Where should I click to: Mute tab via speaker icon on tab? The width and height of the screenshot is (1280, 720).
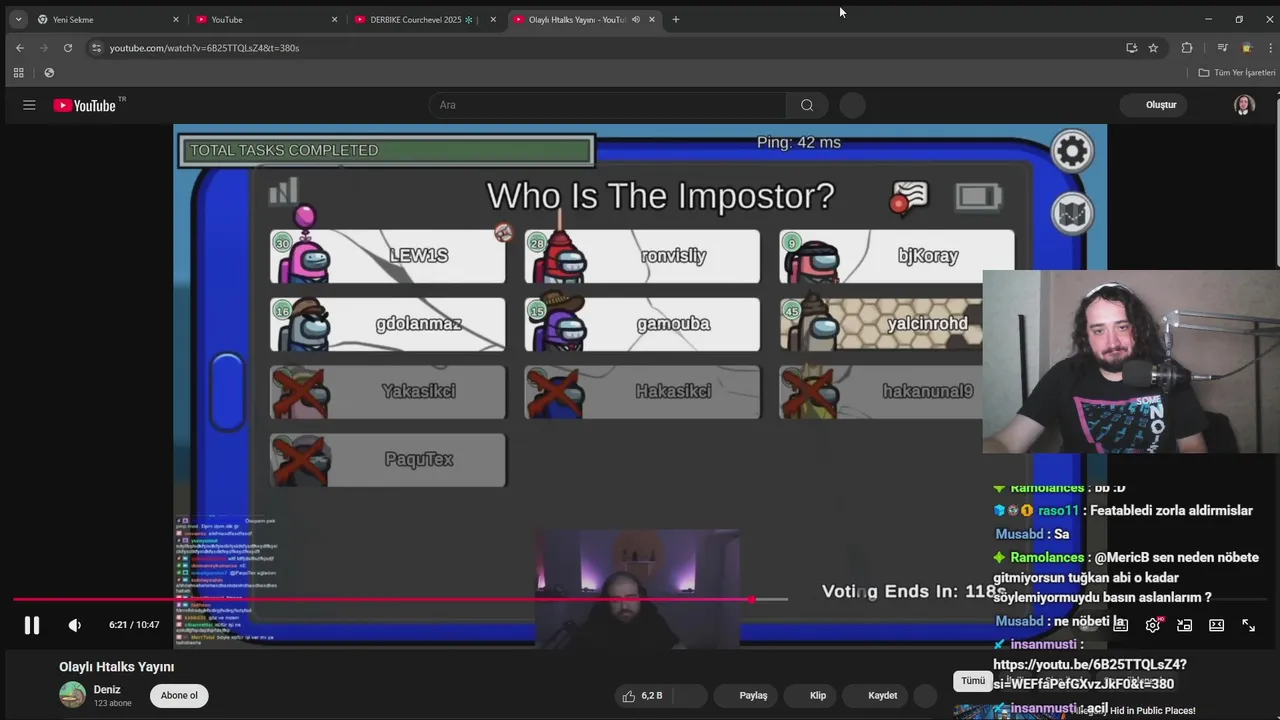click(636, 19)
